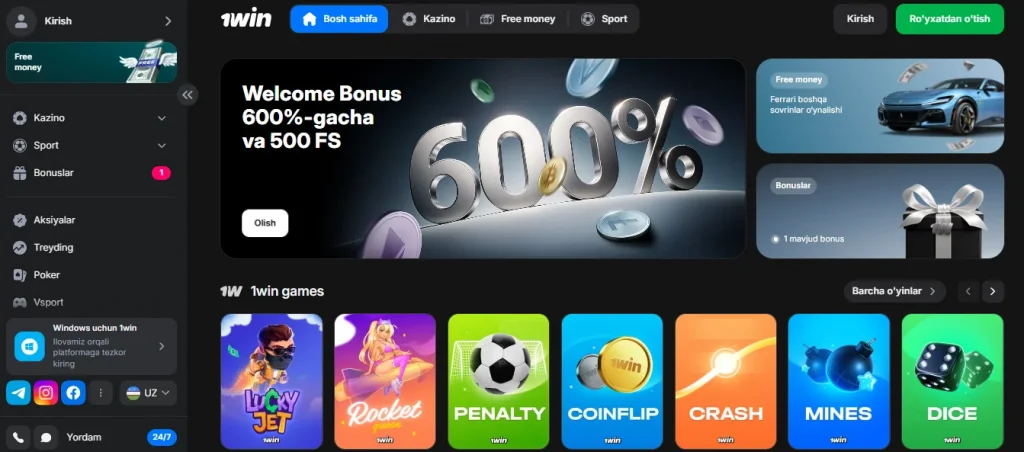The width and height of the screenshot is (1024, 452).
Task: Open the Lucky Jet game thumbnail
Action: click(272, 381)
